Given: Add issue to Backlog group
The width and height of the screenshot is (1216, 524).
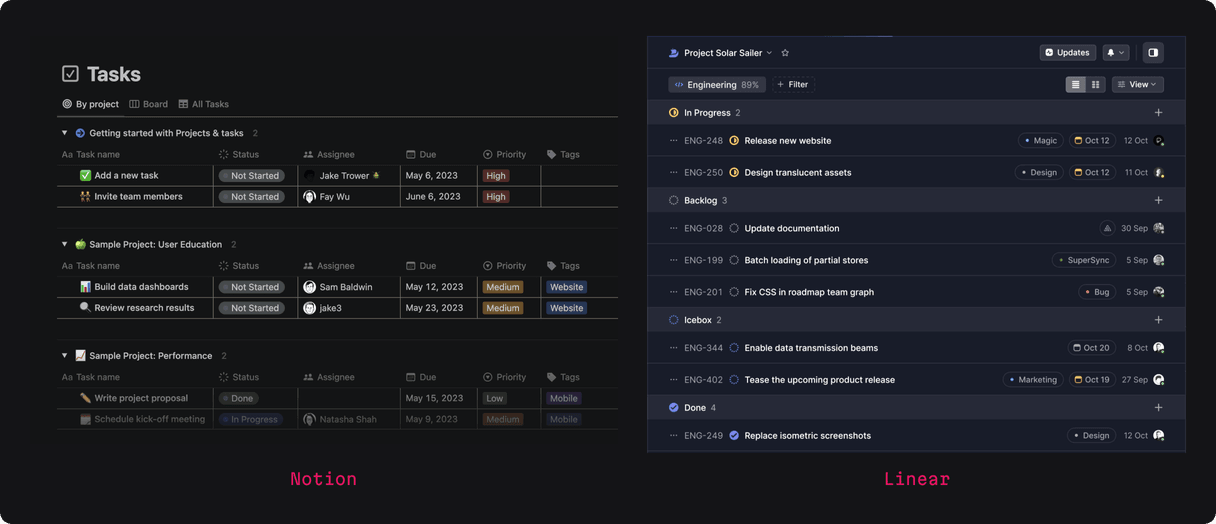Looking at the screenshot, I should (1158, 200).
